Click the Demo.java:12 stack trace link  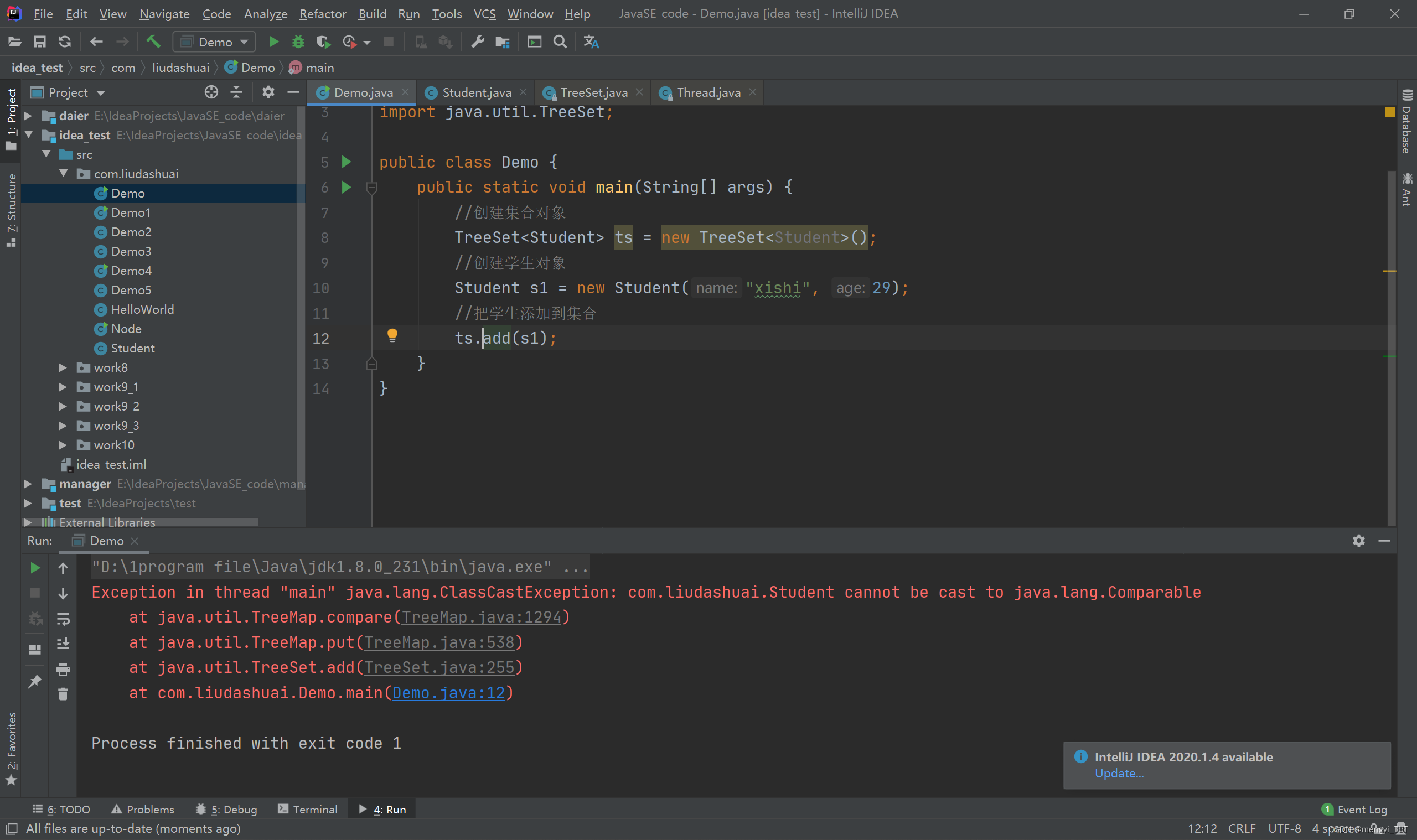pos(448,693)
